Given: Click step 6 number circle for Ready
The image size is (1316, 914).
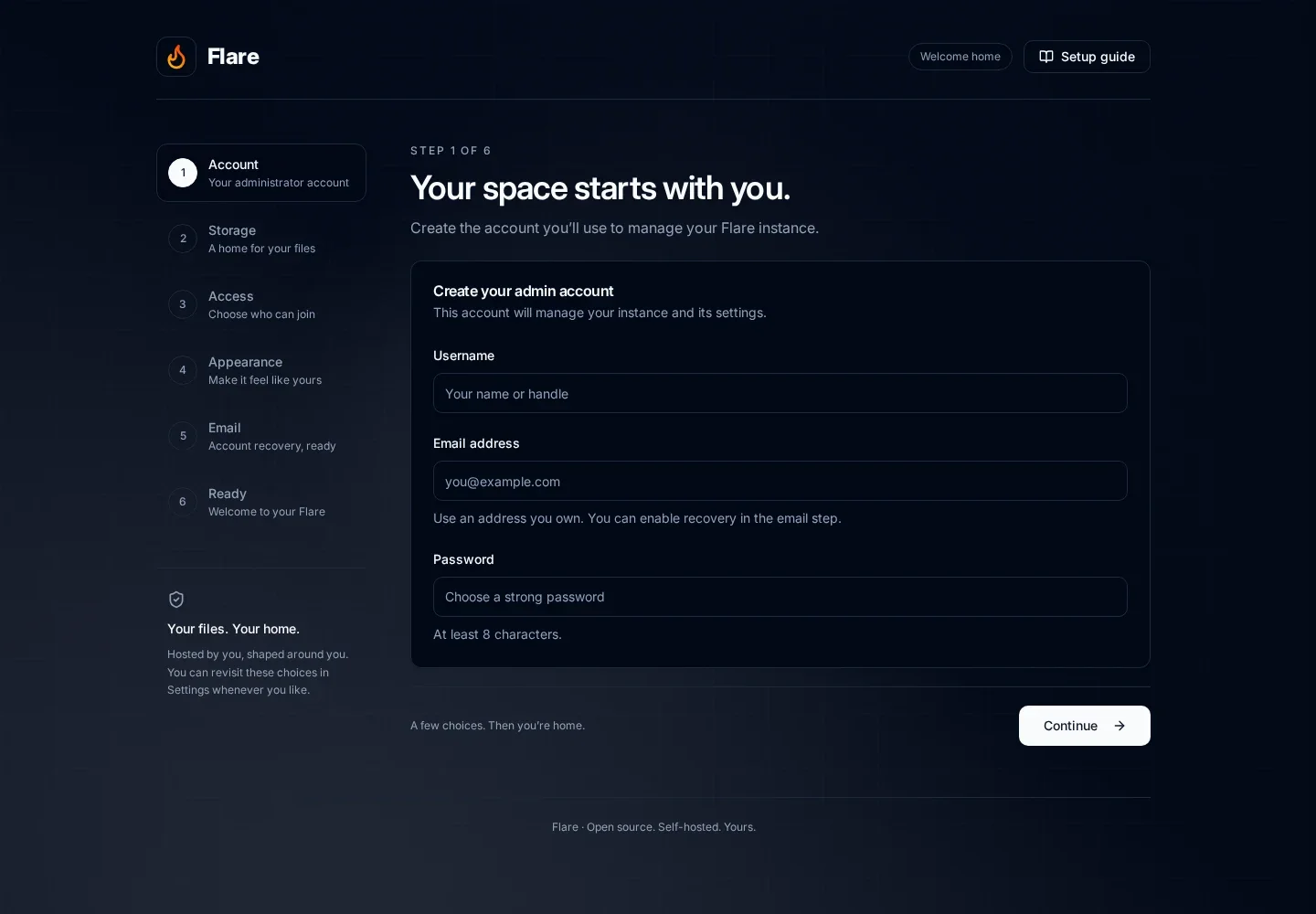Looking at the screenshot, I should pos(183,502).
